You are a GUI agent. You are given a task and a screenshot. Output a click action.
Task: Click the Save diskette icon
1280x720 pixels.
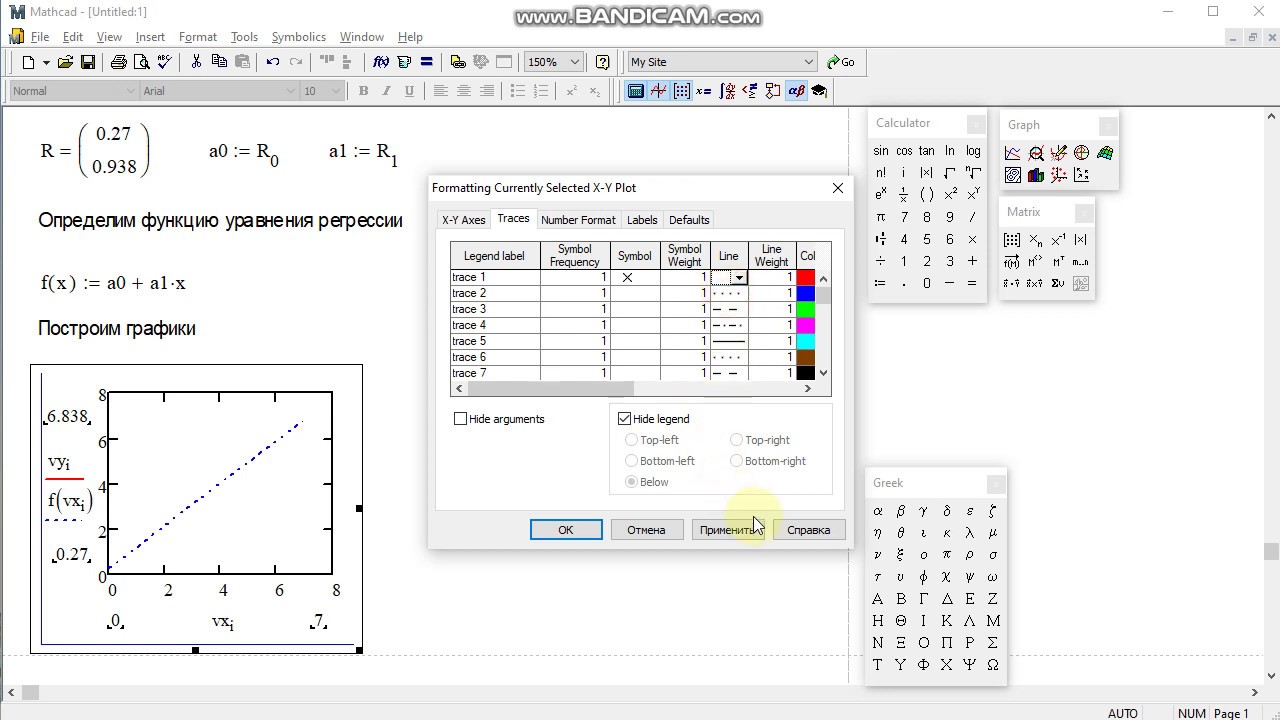coord(88,62)
